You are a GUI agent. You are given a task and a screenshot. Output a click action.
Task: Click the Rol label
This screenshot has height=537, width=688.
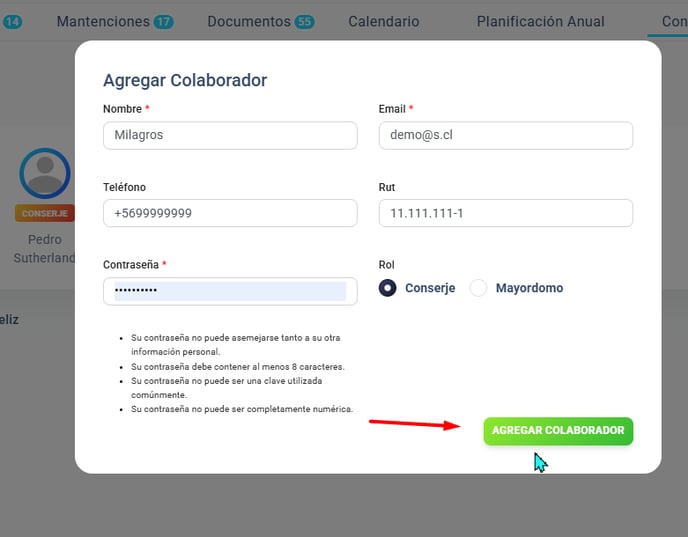tap(387, 265)
